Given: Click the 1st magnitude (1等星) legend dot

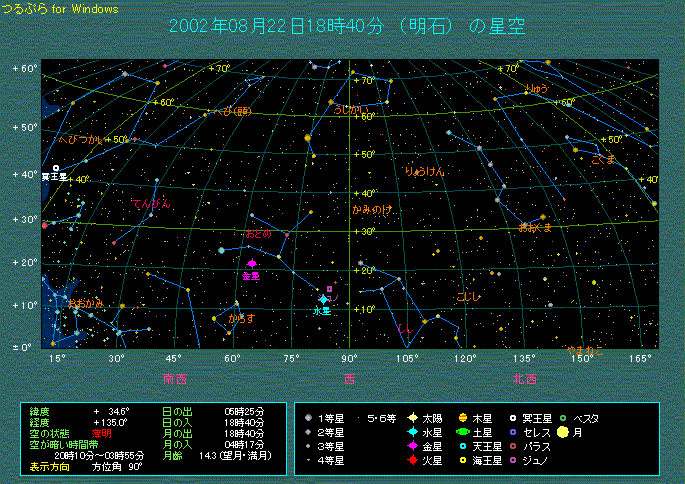Looking at the screenshot, I should [310, 417].
